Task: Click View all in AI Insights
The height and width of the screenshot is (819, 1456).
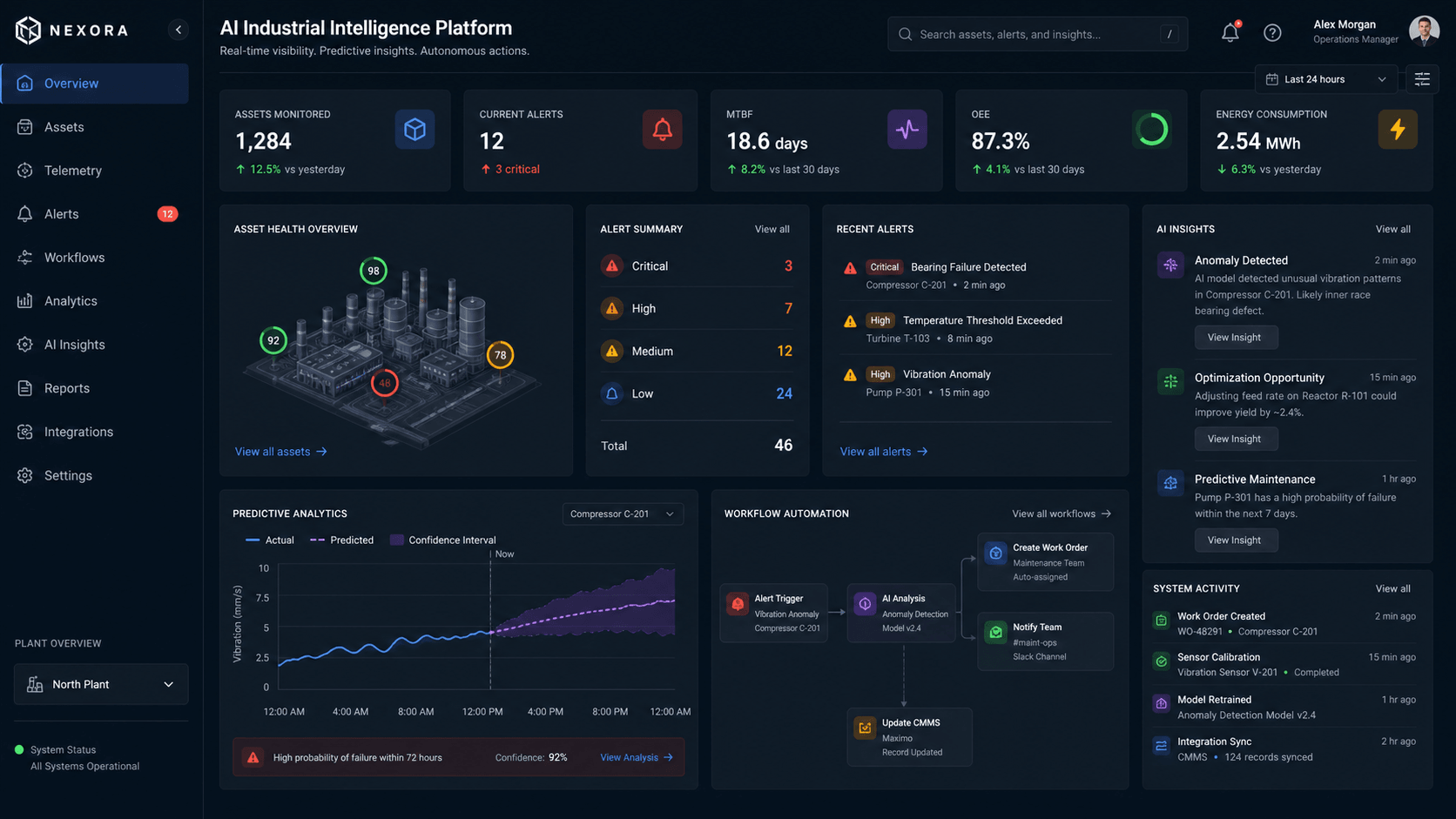Action: [x=1392, y=229]
